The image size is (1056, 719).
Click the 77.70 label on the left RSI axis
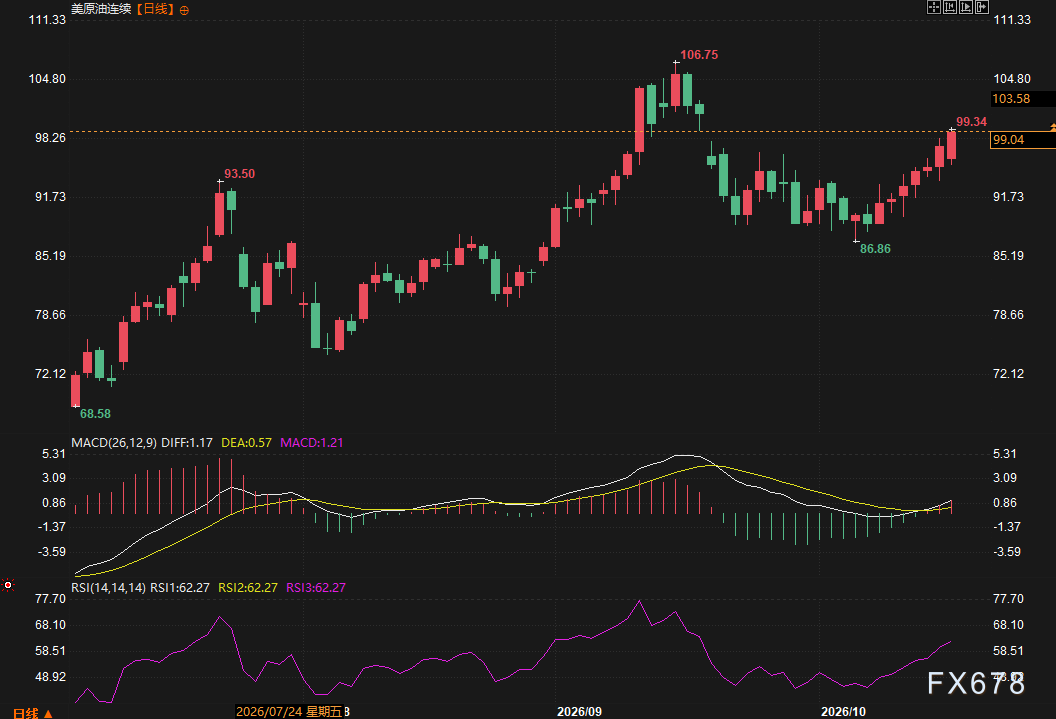51,599
